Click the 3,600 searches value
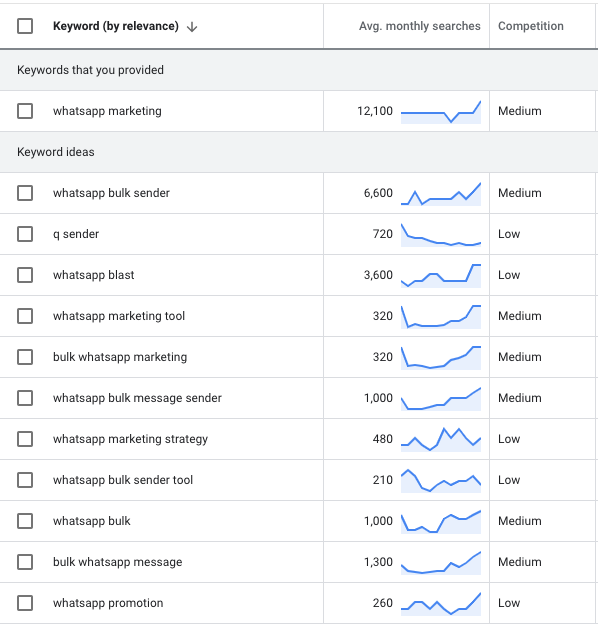The width and height of the screenshot is (598, 624). coord(378,275)
